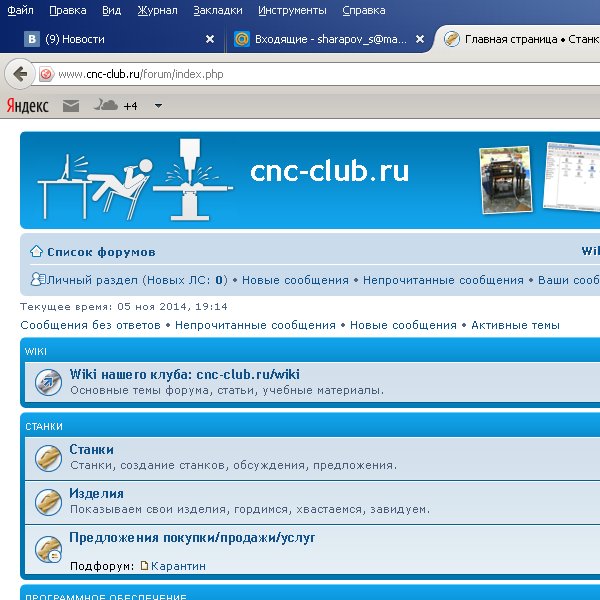Screen dimensions: 600x600
Task: Open the Справка menu
Action: [364, 10]
